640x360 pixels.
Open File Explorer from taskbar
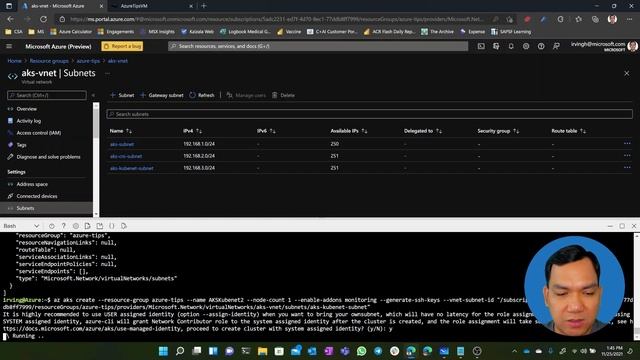pos(262,351)
